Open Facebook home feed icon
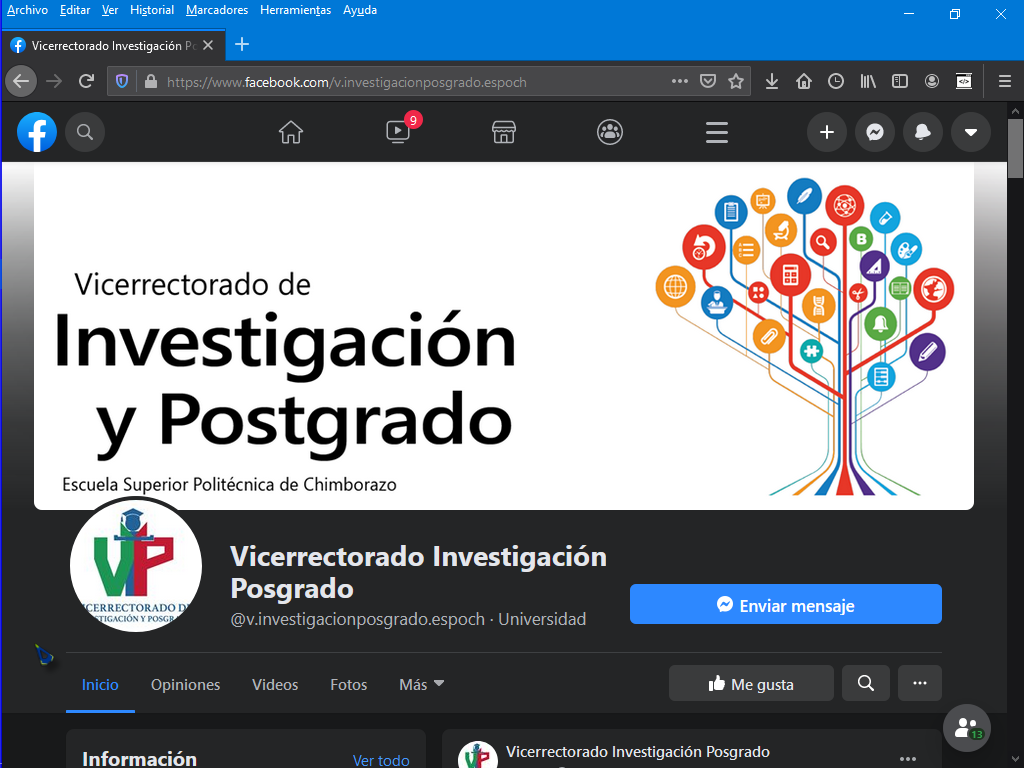Screen dimensions: 1024x768 (x=290, y=132)
